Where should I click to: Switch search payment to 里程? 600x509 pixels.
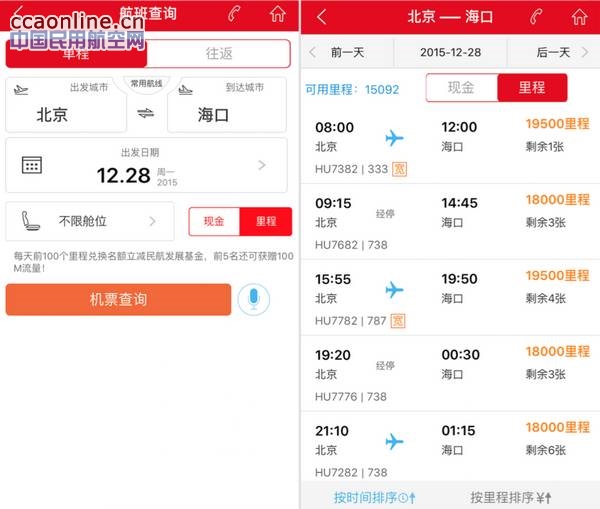coord(266,221)
